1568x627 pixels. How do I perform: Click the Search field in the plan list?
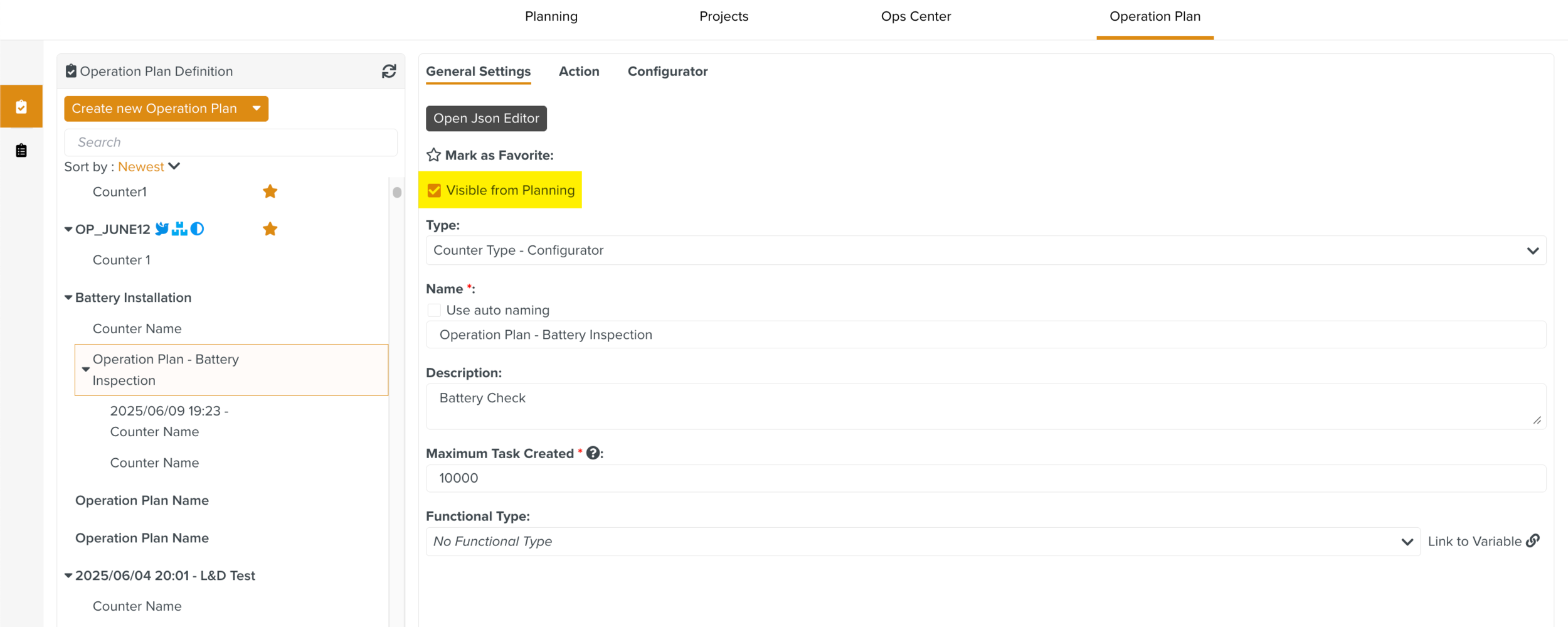(231, 142)
